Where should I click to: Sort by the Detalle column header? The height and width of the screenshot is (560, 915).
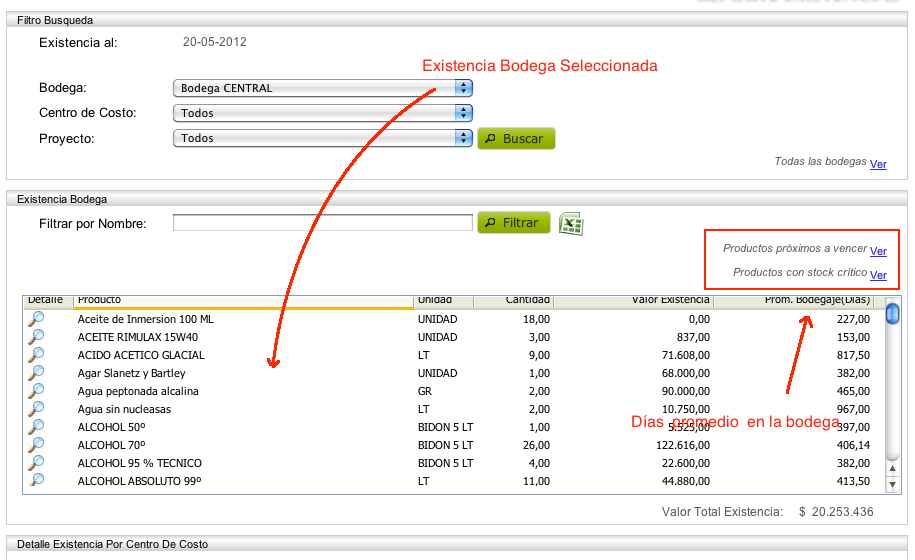click(47, 300)
